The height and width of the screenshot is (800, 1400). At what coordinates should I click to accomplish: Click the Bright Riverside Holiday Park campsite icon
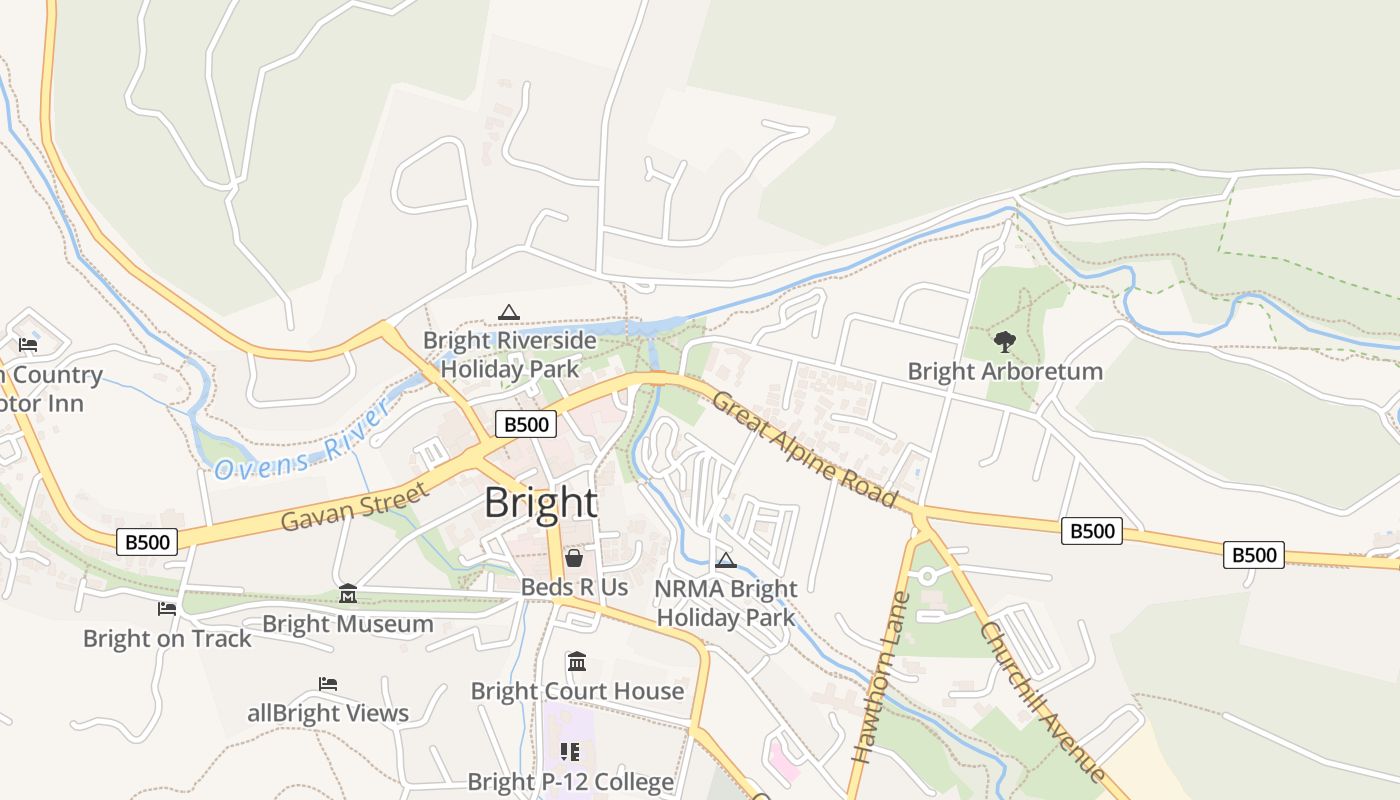pos(509,312)
